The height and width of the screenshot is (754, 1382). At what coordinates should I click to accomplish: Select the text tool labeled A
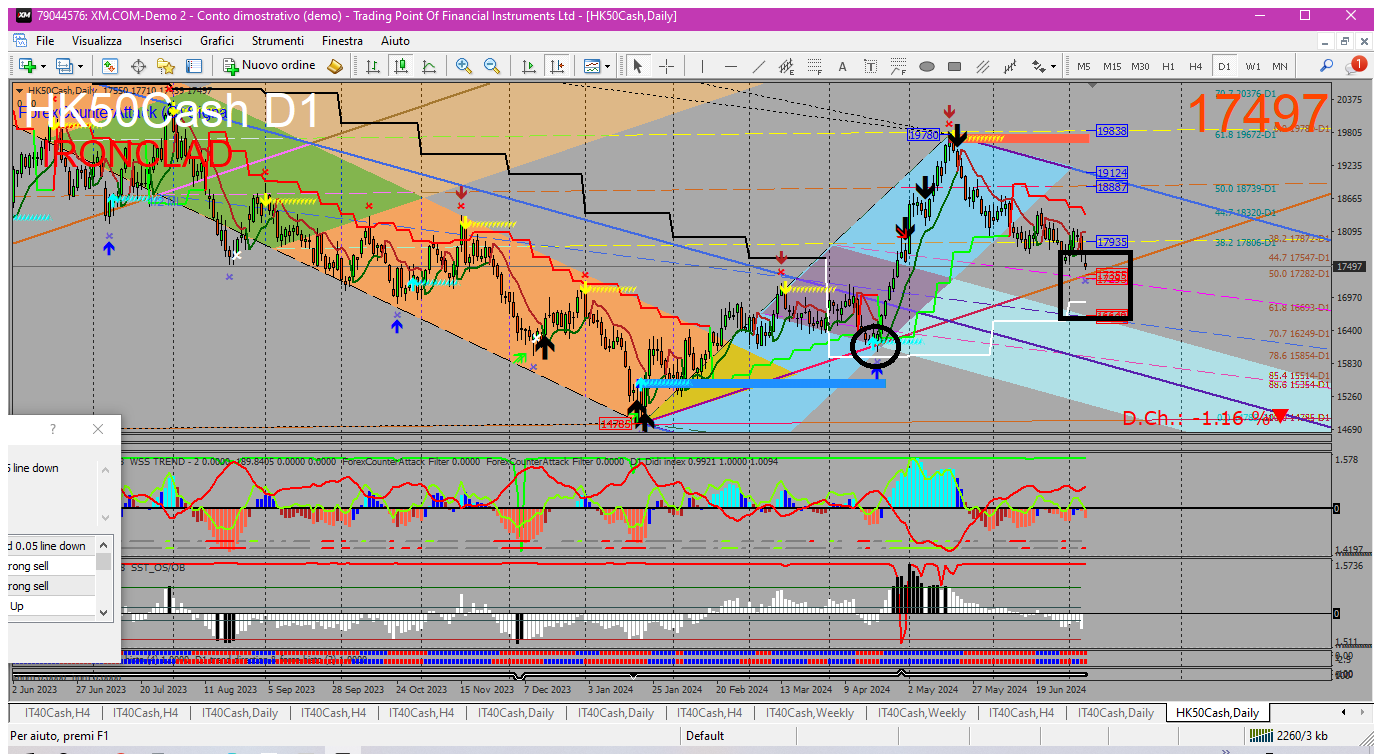point(842,66)
